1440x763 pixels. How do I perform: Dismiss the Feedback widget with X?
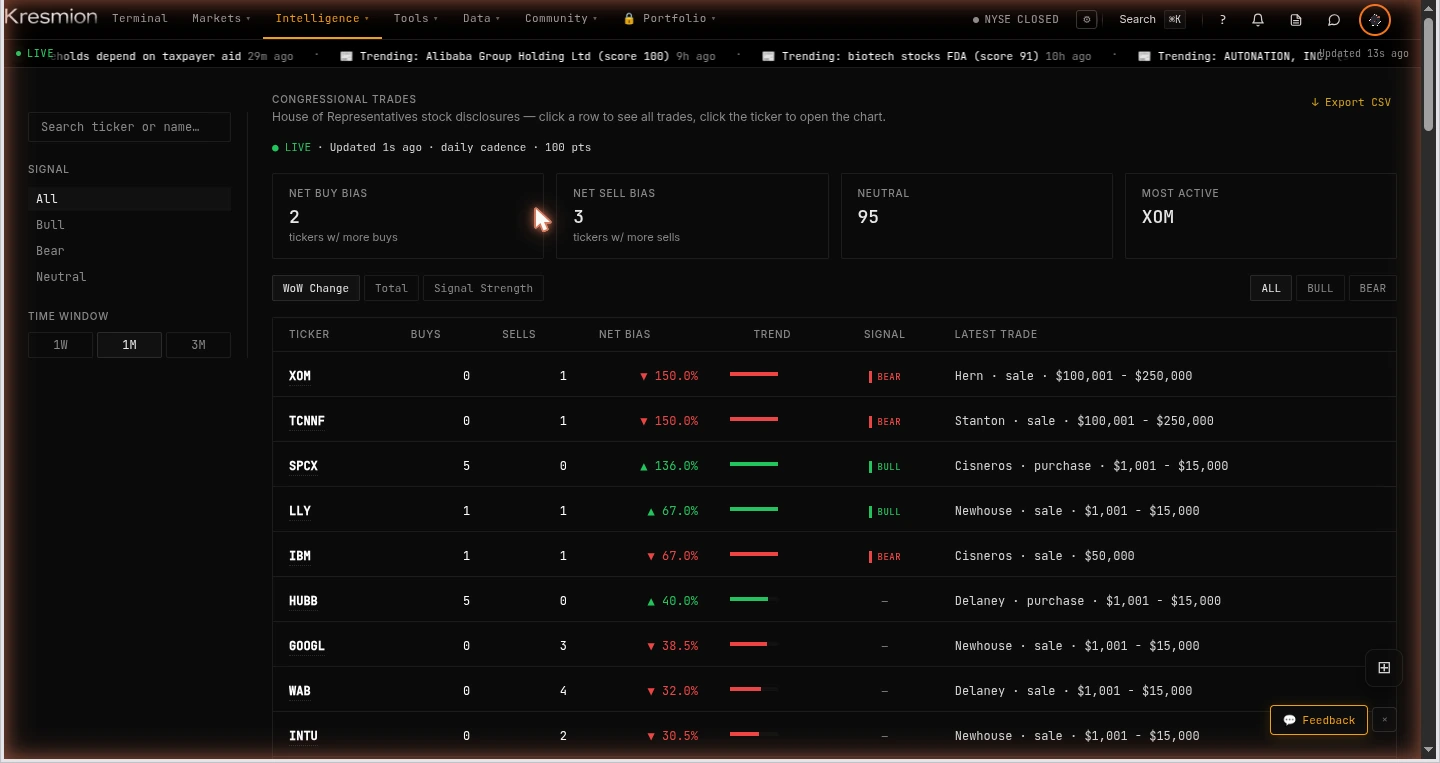pos(1384,720)
